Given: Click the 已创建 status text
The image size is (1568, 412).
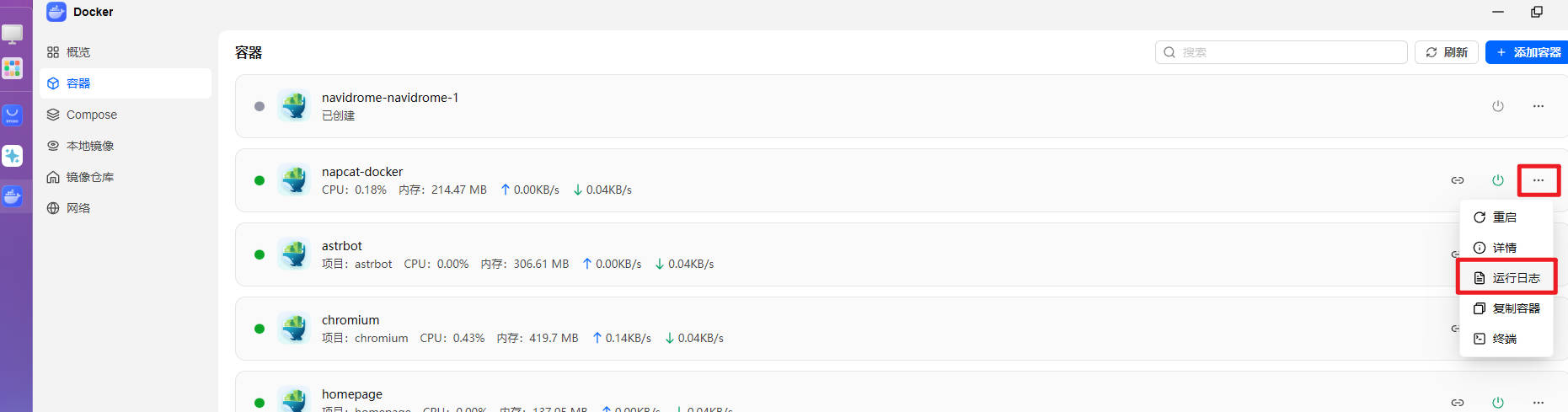Looking at the screenshot, I should coord(338,115).
